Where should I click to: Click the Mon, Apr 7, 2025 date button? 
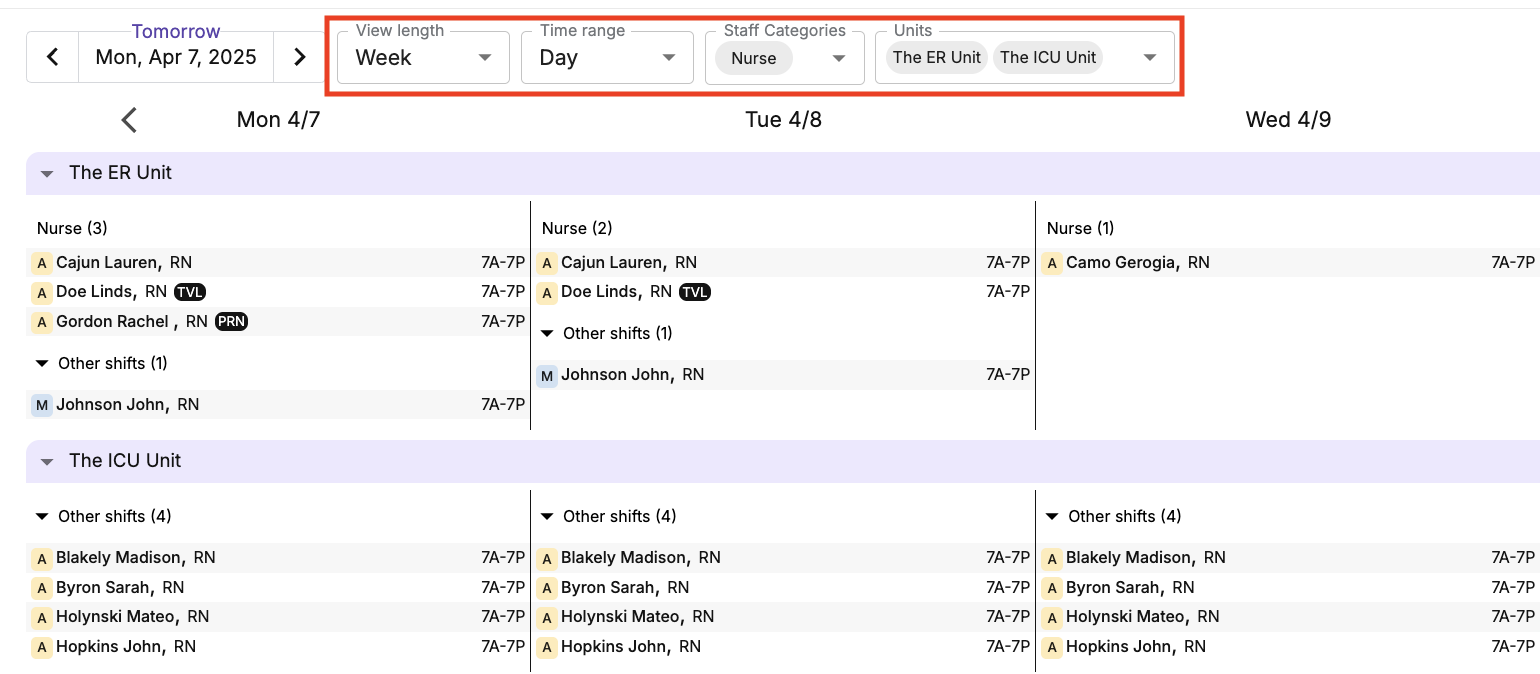click(x=176, y=57)
